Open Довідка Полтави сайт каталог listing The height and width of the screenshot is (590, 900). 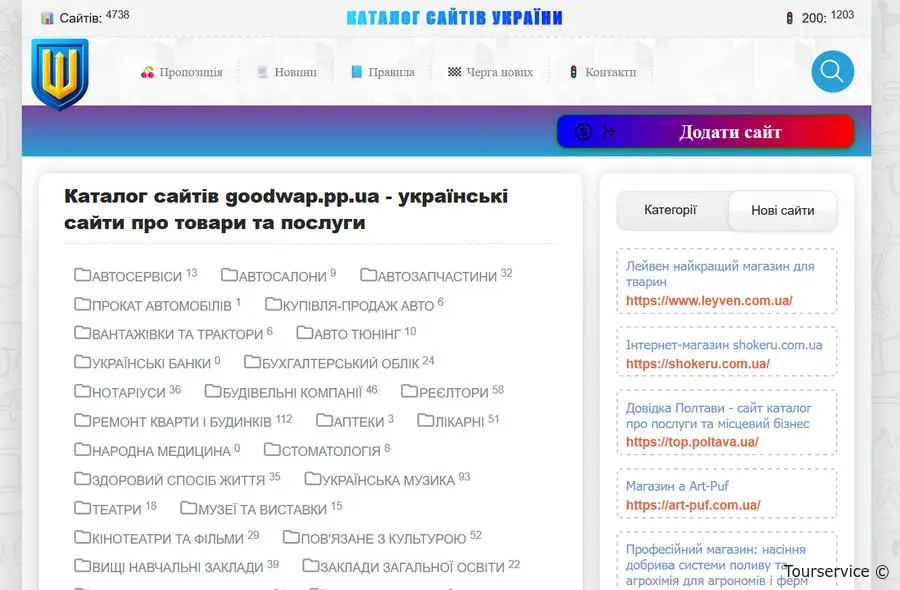(x=718, y=416)
